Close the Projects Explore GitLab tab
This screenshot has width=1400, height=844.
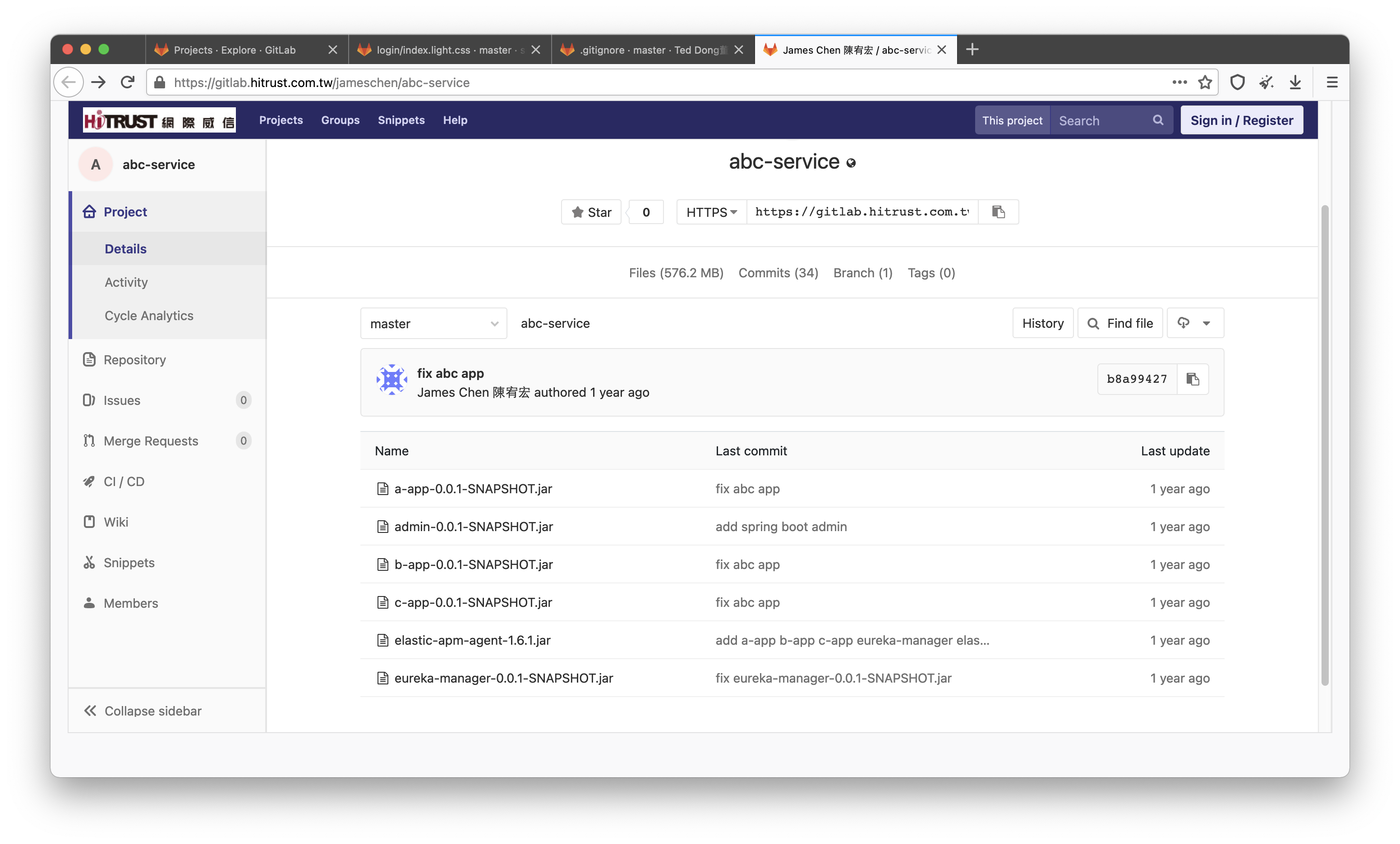(x=333, y=50)
